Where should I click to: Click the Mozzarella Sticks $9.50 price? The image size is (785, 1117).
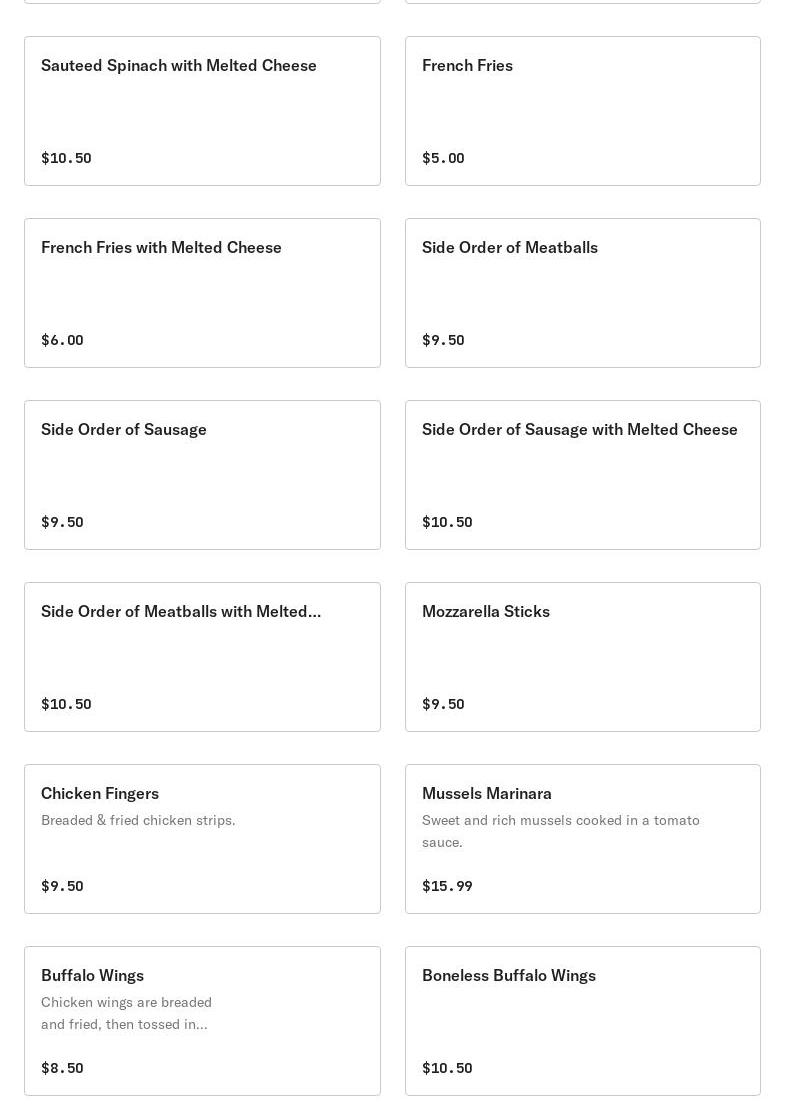(443, 704)
